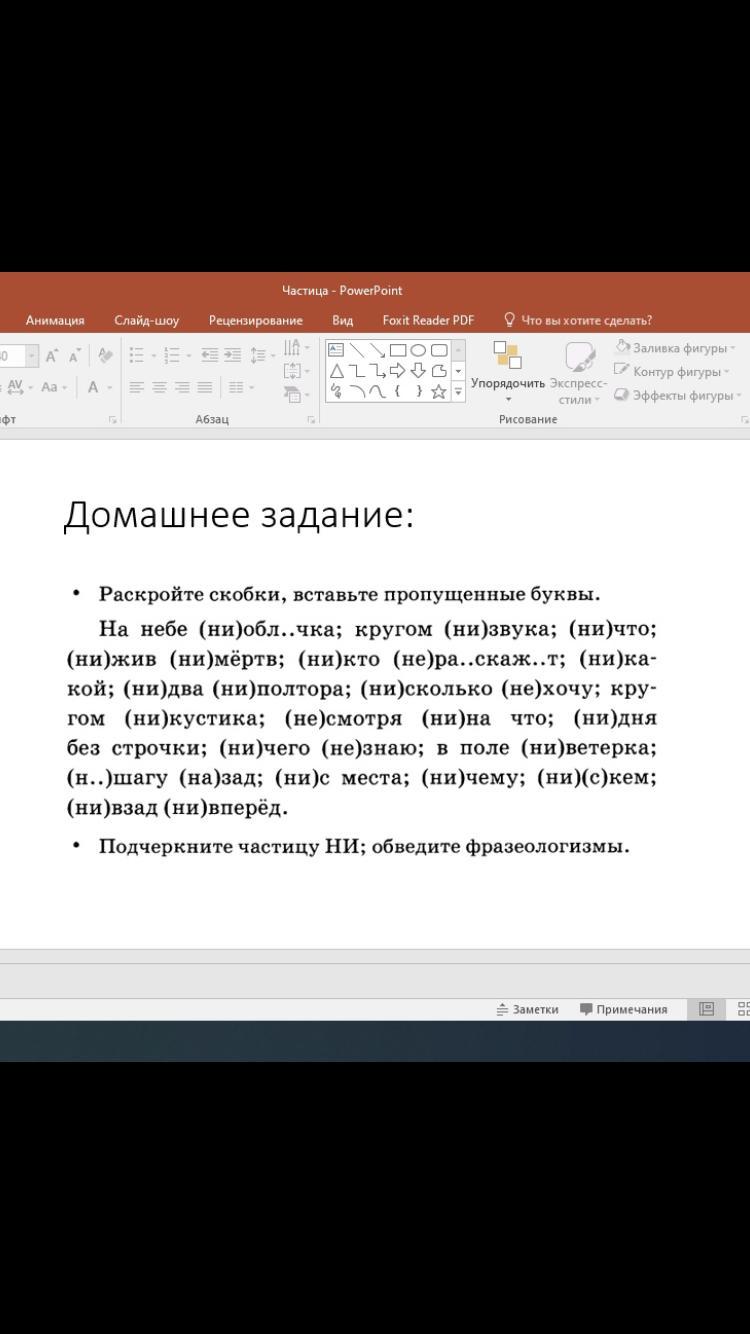750x1334 pixels.
Task: Toggle the Normal view button
Action: [706, 1009]
